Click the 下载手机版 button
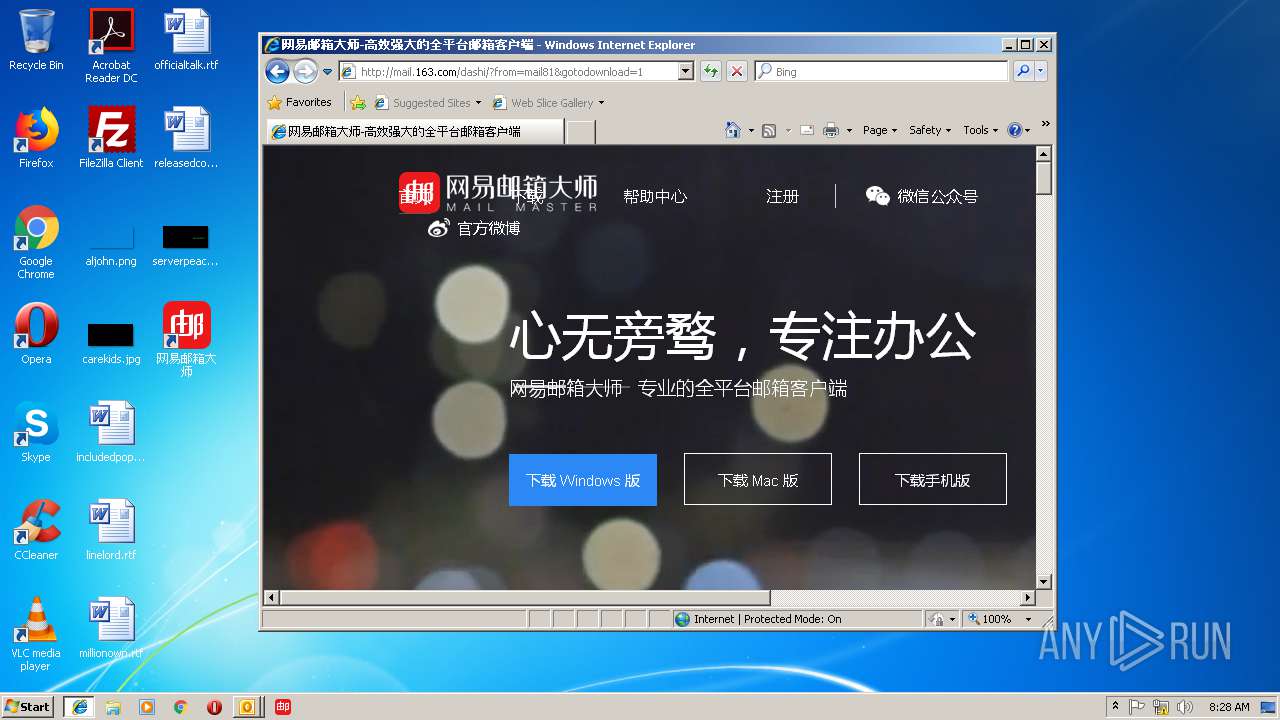Viewport: 1280px width, 720px height. point(933,480)
